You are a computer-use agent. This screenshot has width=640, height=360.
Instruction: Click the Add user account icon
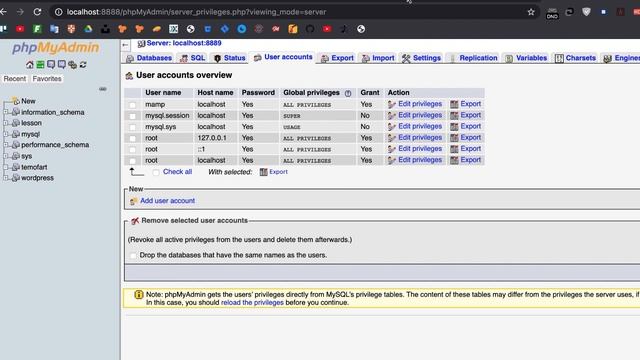[x=133, y=201]
